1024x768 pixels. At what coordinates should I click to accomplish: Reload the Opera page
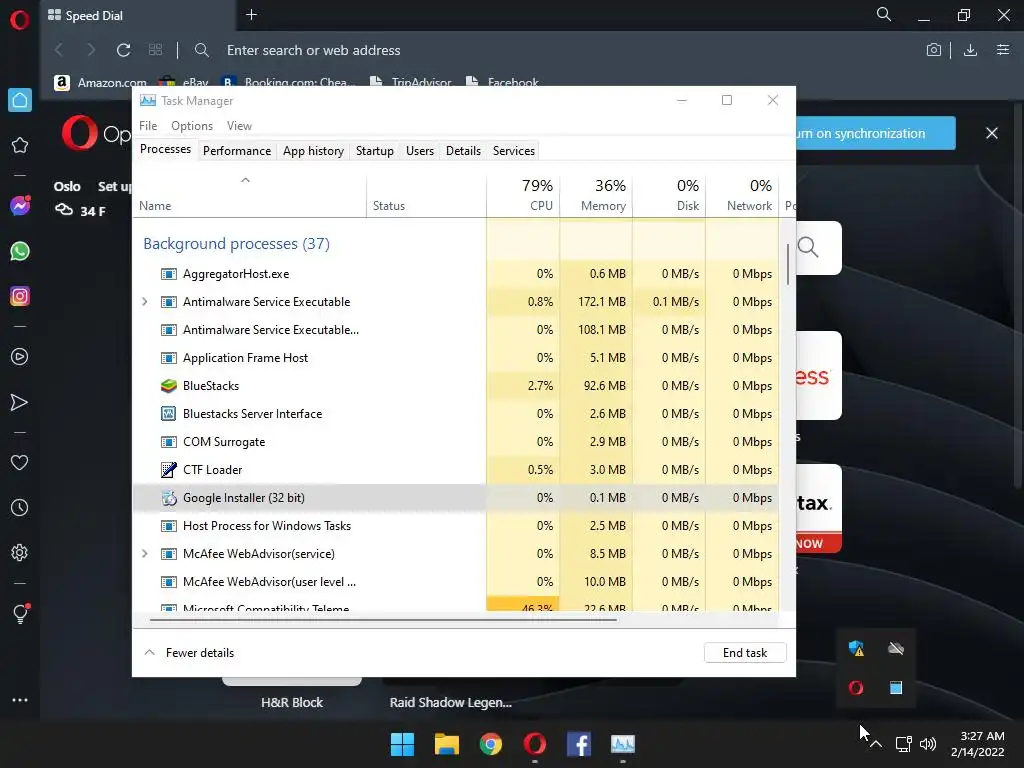[x=123, y=50]
